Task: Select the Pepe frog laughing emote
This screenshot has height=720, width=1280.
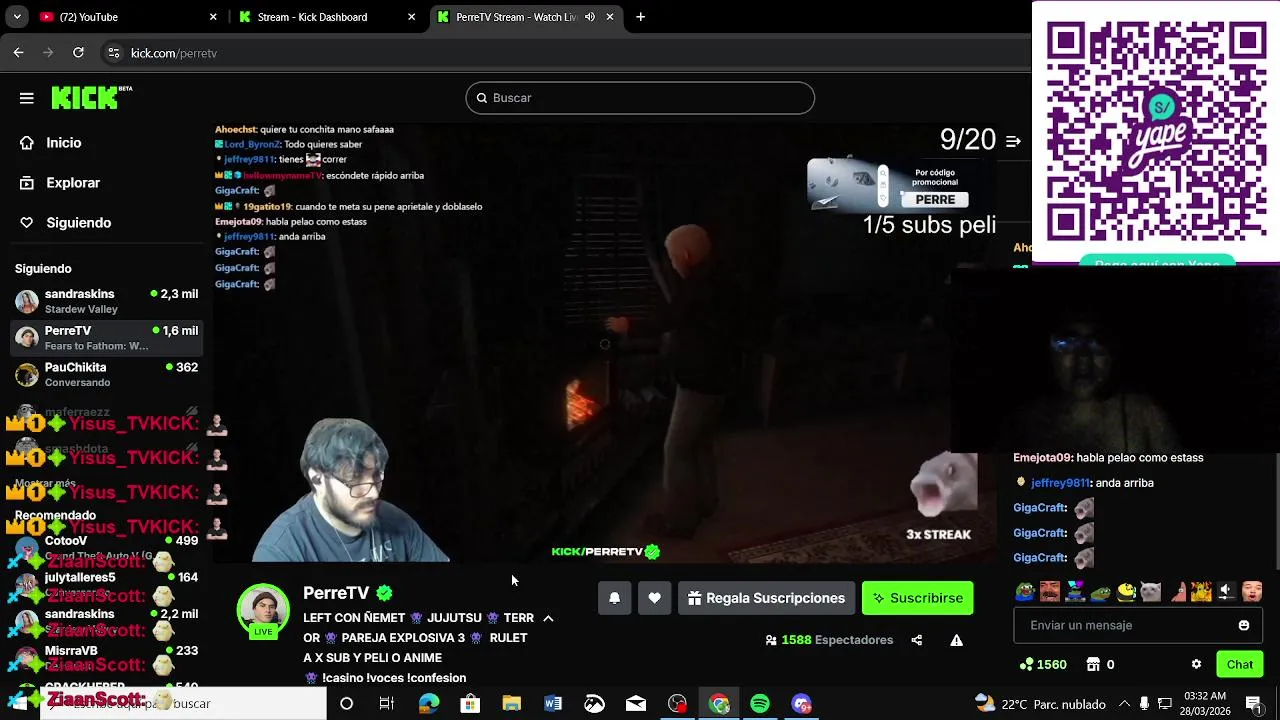Action: 1025,592
